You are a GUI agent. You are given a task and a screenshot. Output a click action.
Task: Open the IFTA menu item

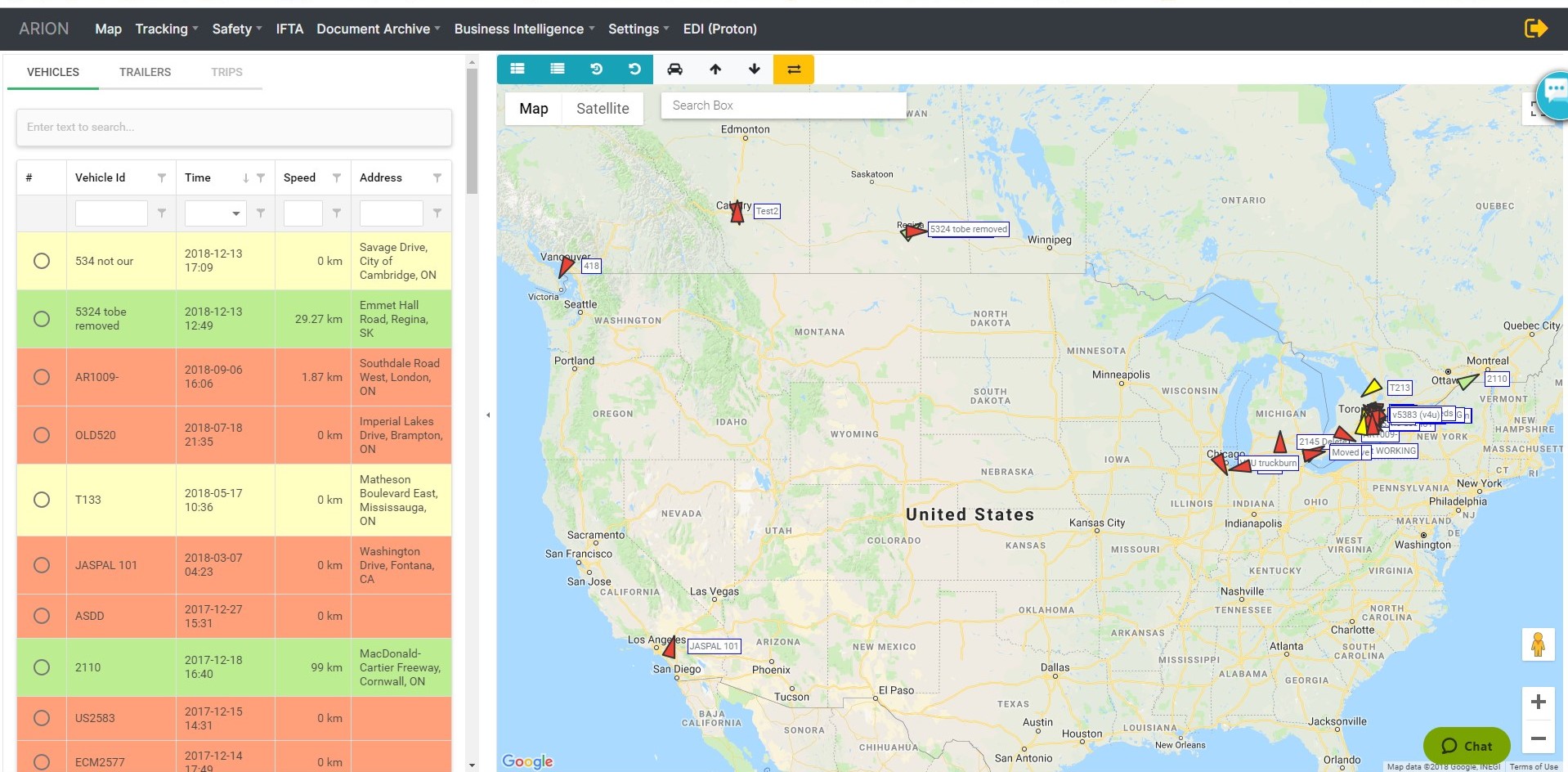click(289, 29)
